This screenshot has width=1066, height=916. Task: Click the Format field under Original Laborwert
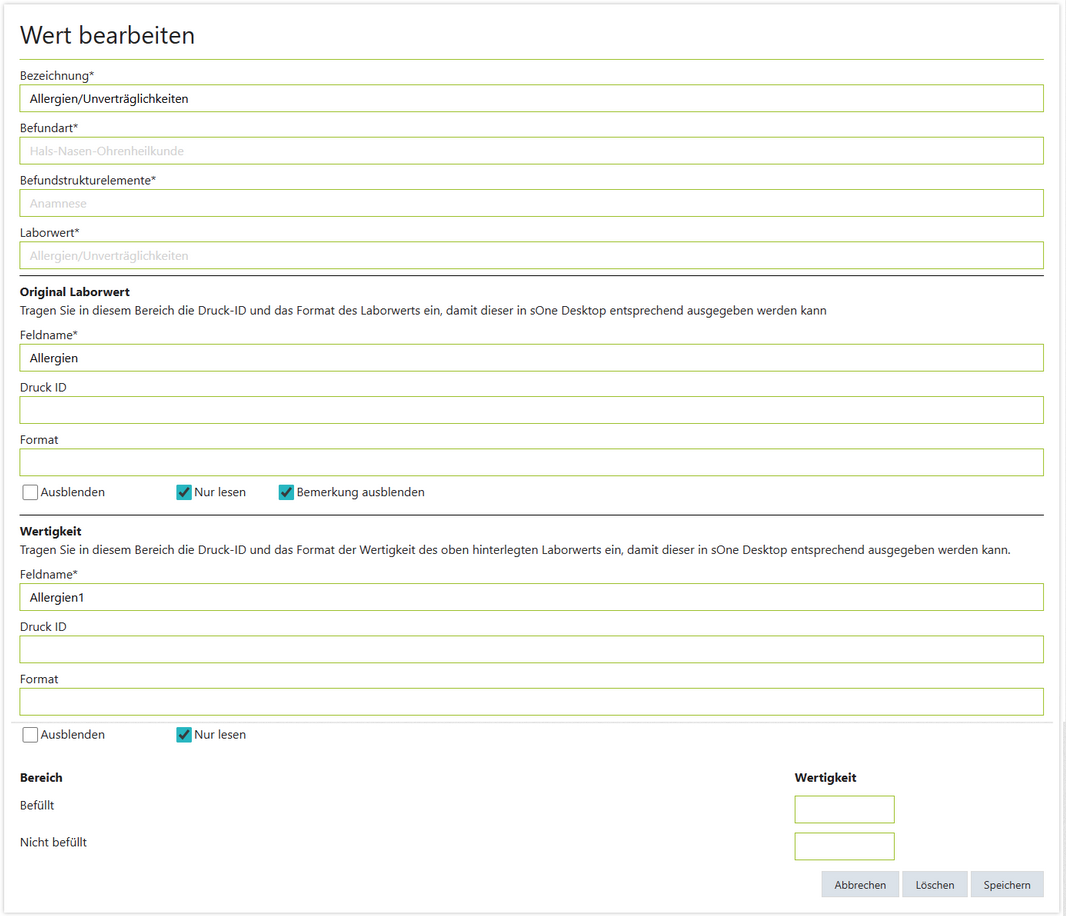[x=531, y=462]
